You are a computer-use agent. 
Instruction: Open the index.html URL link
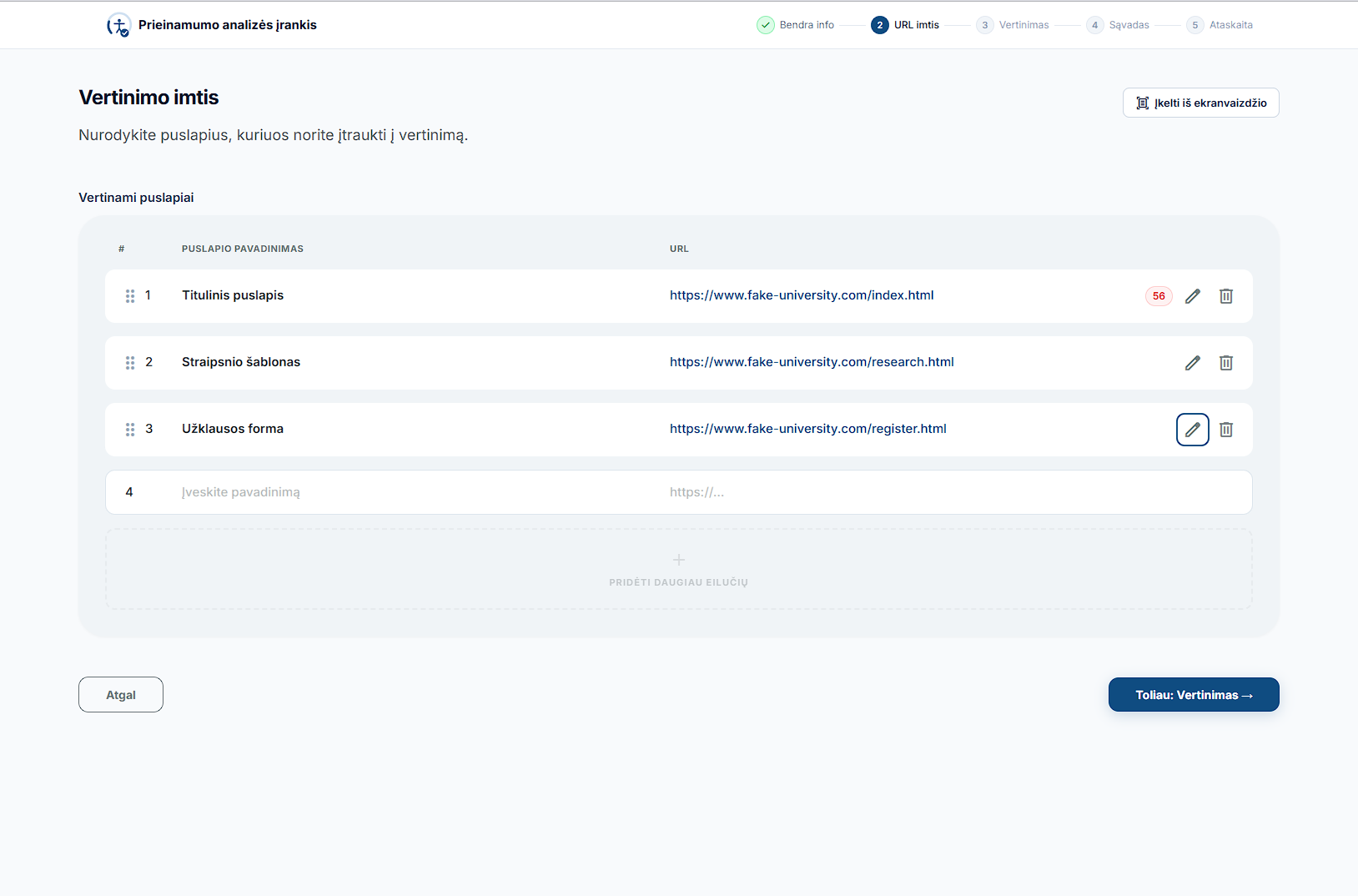click(802, 295)
